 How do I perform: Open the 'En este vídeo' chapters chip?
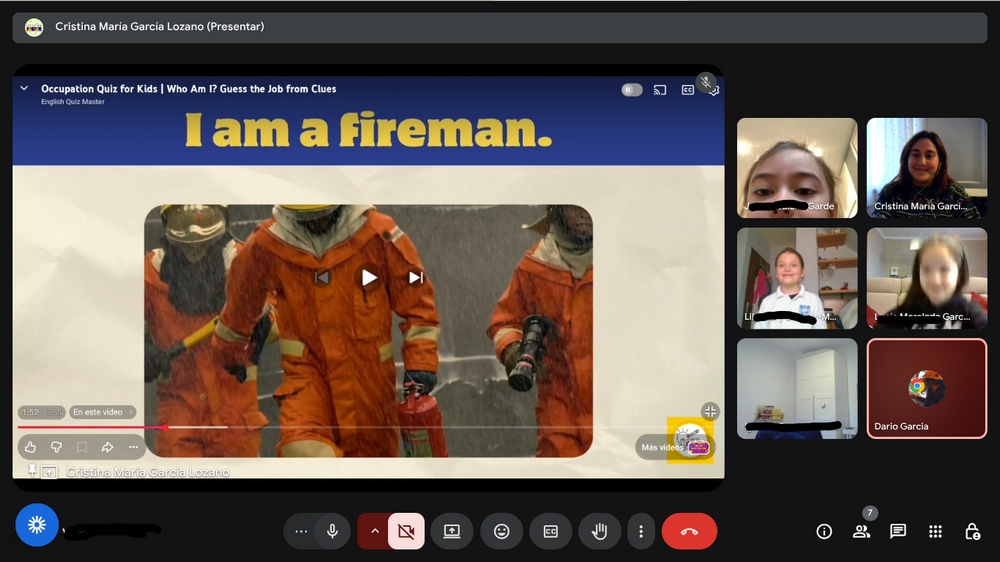point(102,412)
